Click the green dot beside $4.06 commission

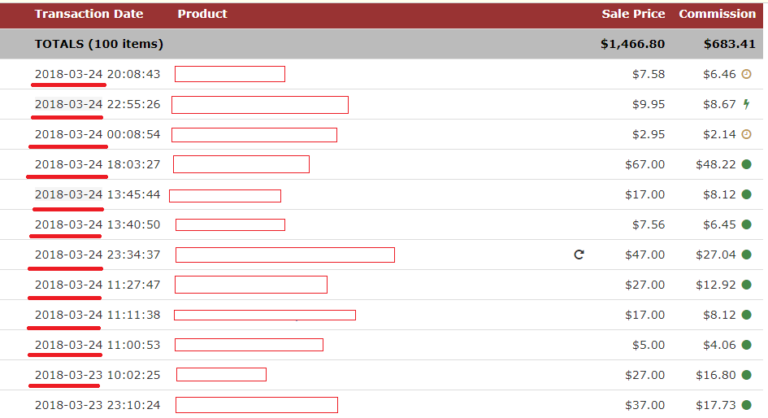point(746,344)
